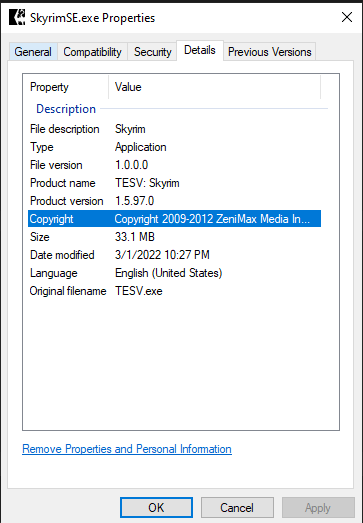Click the 1.0.0.0 file version value
This screenshot has height=523, width=363.
tap(131, 165)
